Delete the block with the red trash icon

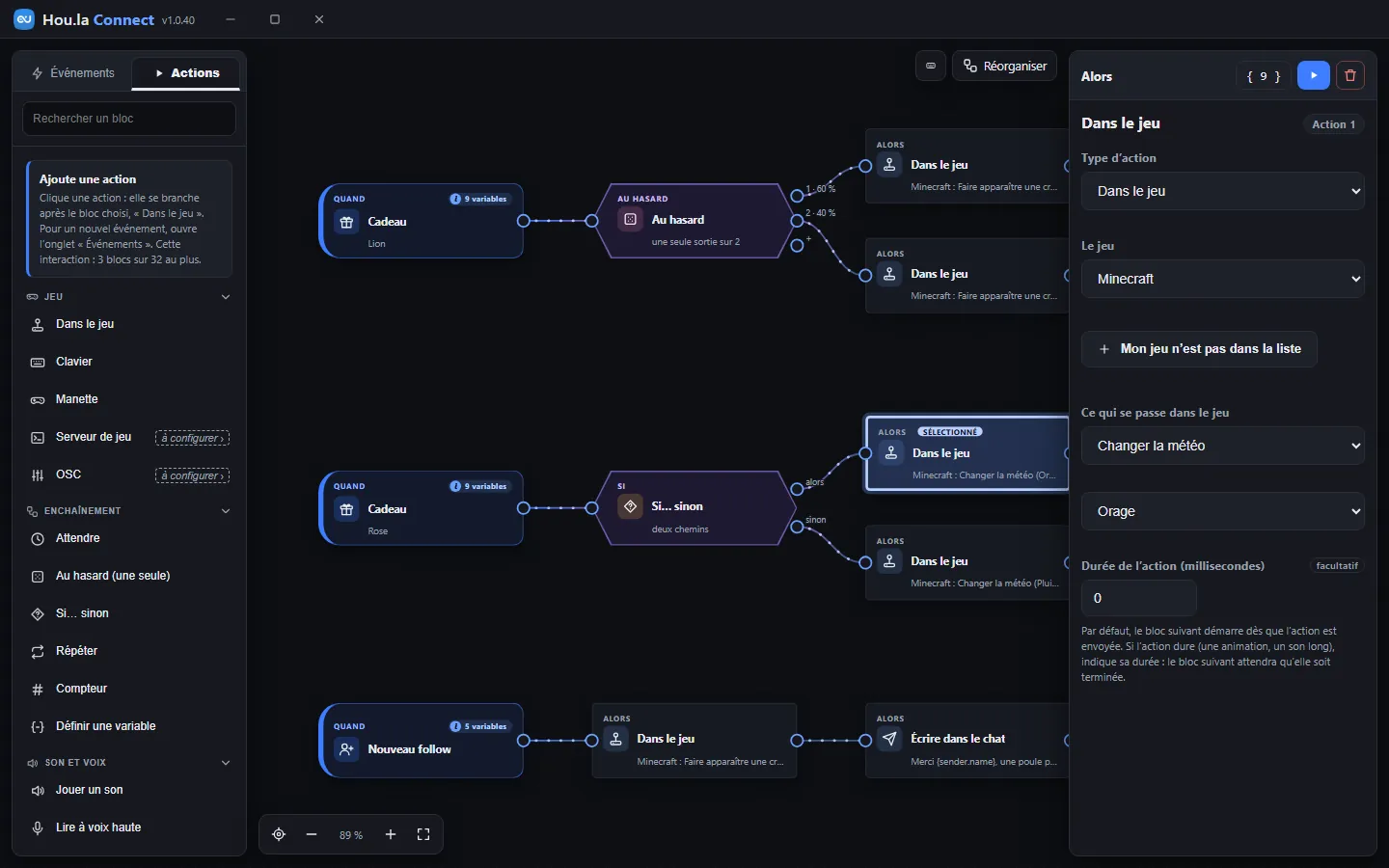point(1349,75)
